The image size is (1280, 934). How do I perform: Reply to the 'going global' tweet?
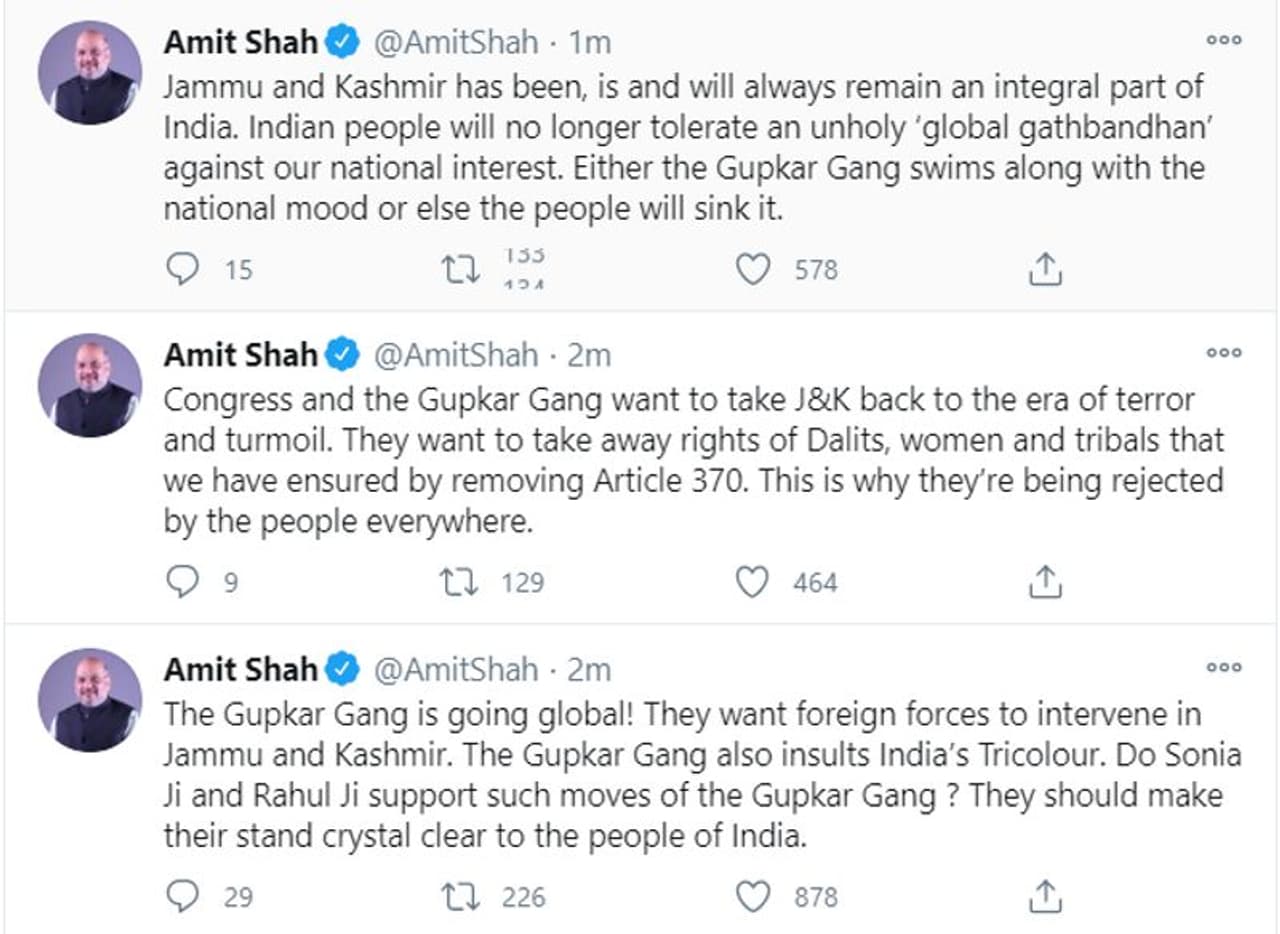pyautogui.click(x=181, y=896)
